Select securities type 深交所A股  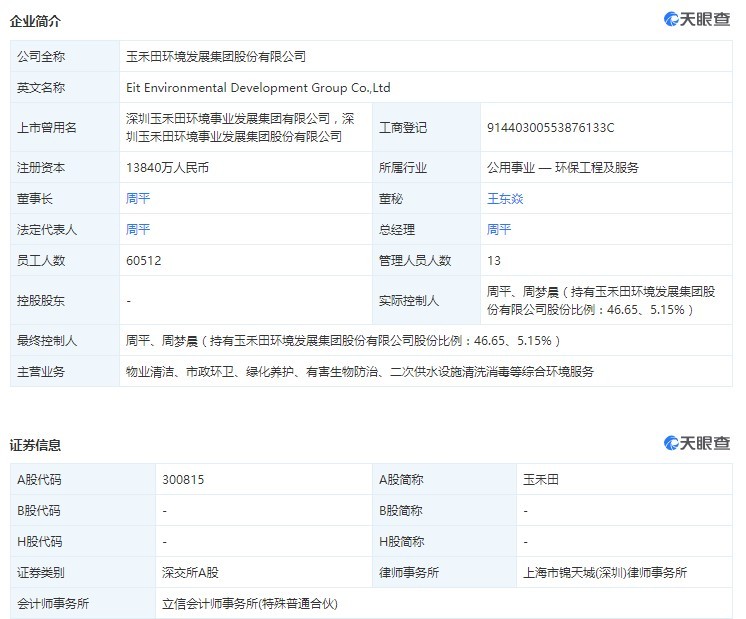[190, 572]
